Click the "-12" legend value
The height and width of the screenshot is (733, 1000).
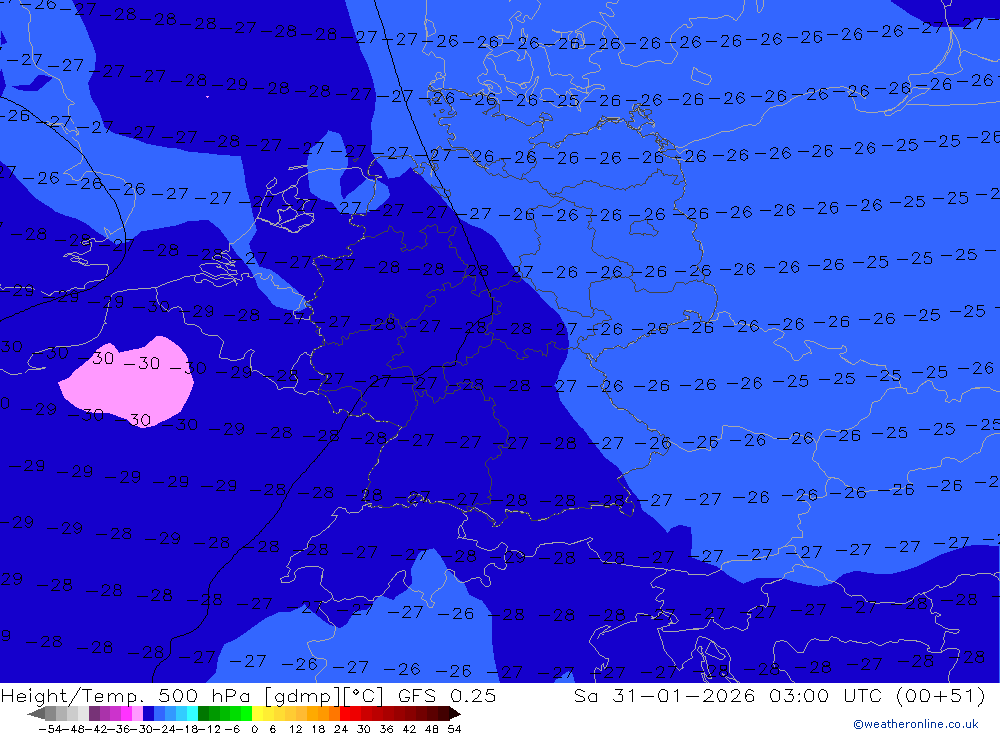(x=209, y=729)
